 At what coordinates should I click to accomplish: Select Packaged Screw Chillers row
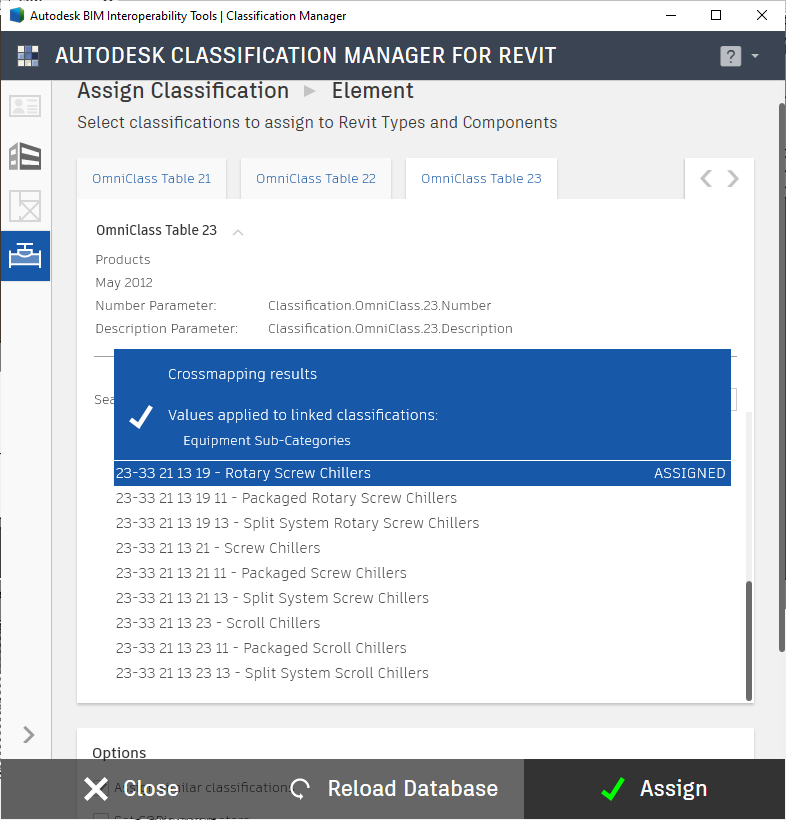422,573
